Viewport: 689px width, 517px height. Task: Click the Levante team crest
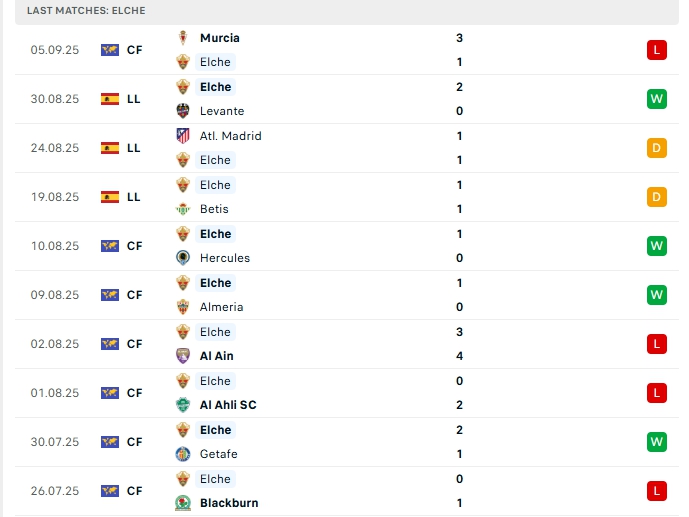pyautogui.click(x=183, y=111)
